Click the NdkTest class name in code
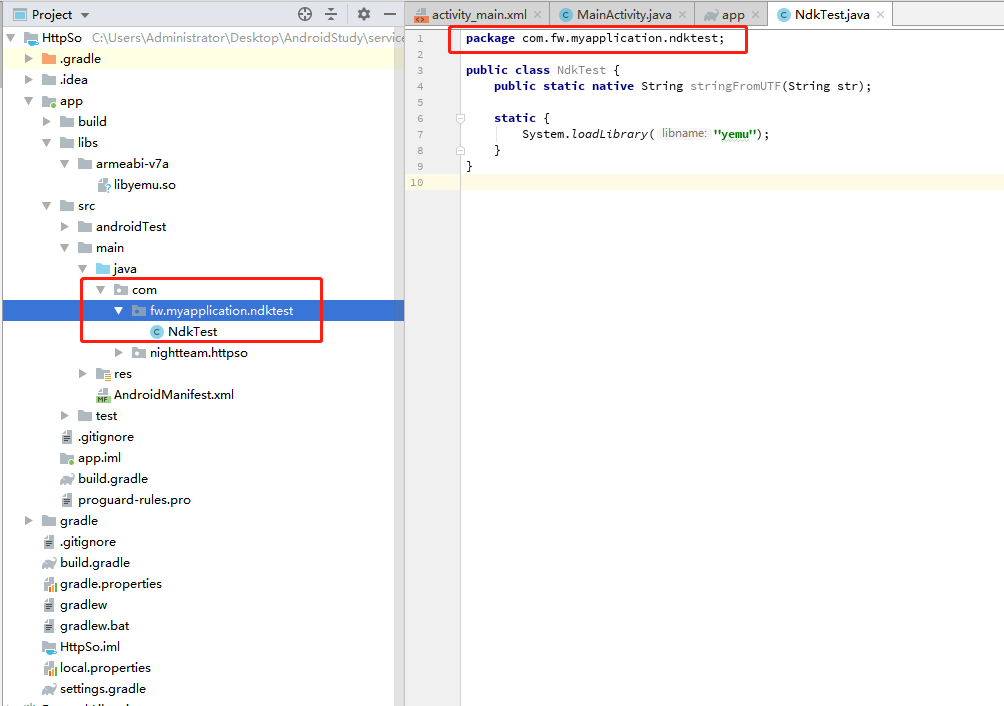1004x706 pixels. click(581, 70)
